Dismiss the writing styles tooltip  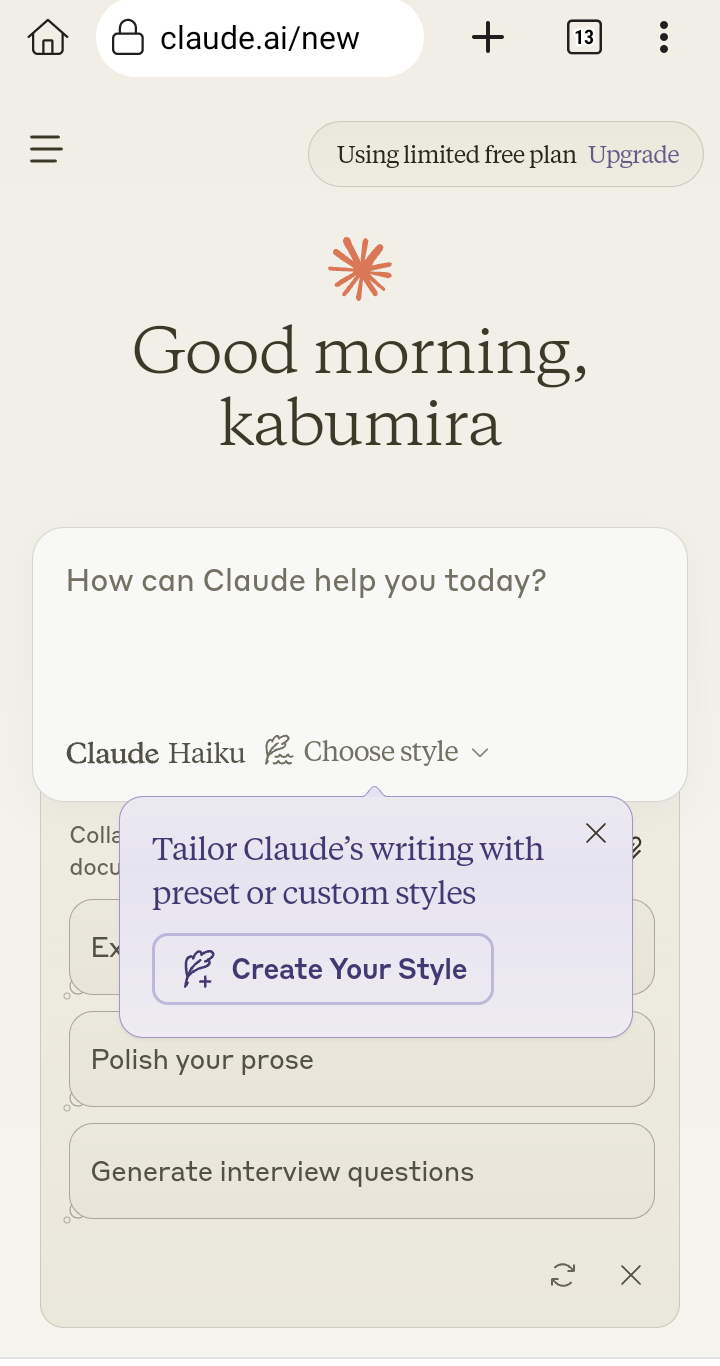(x=596, y=833)
